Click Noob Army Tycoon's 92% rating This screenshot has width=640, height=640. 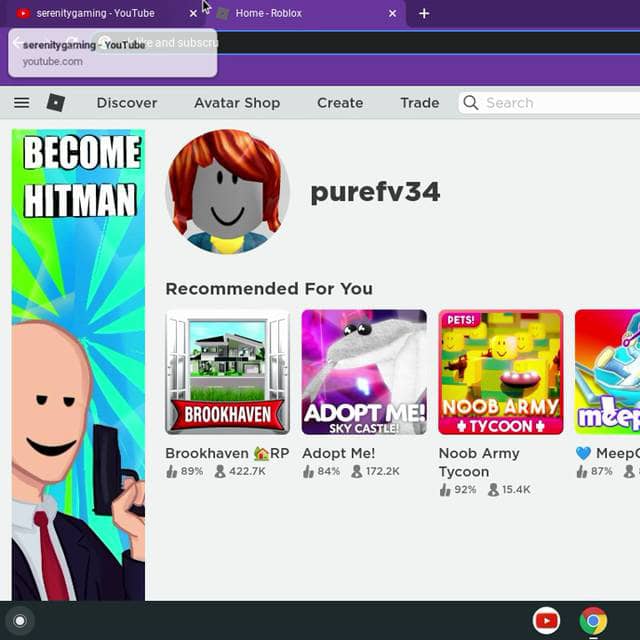point(458,489)
